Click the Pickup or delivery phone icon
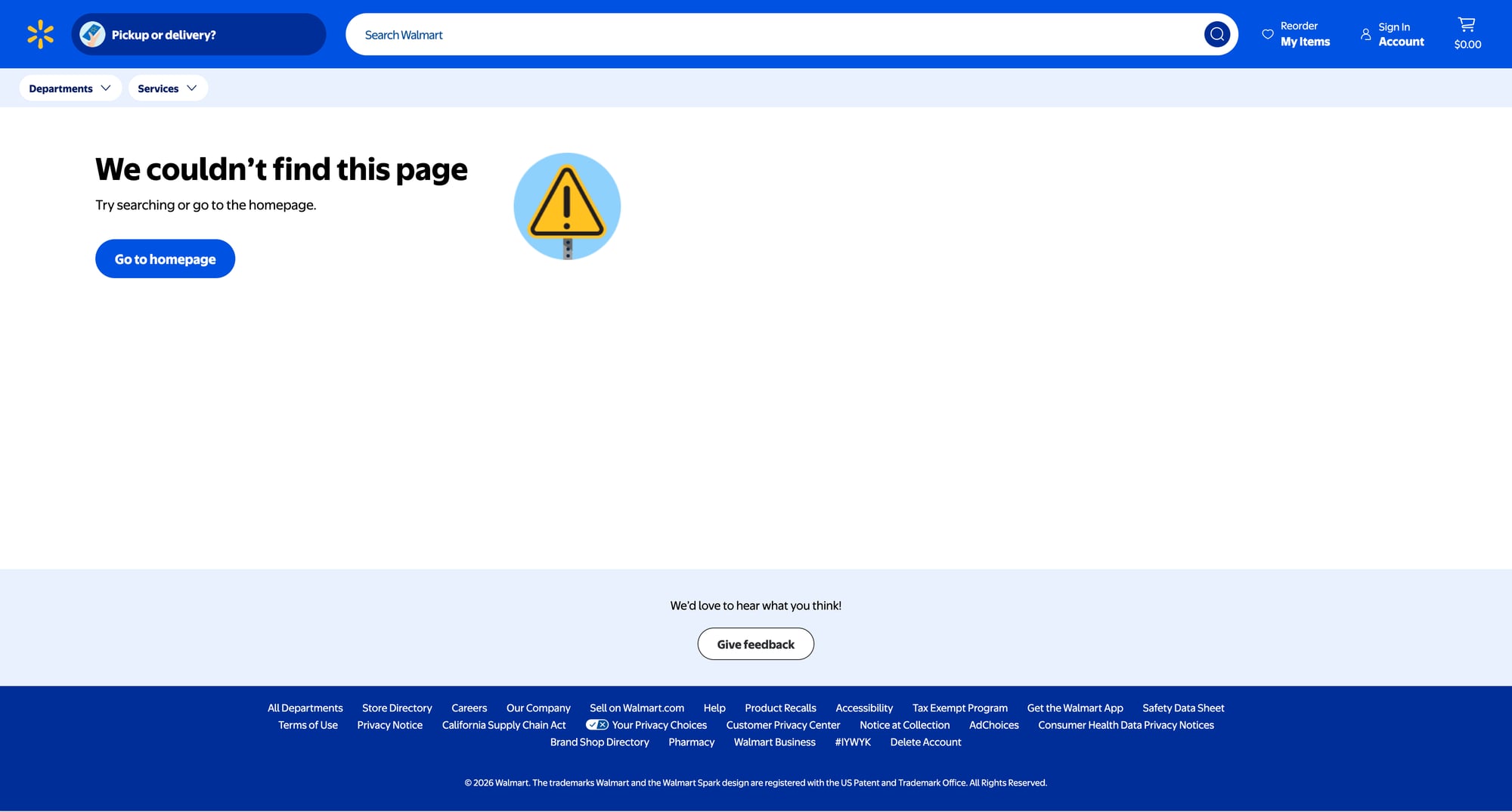Image resolution: width=1512 pixels, height=812 pixels. (x=92, y=34)
